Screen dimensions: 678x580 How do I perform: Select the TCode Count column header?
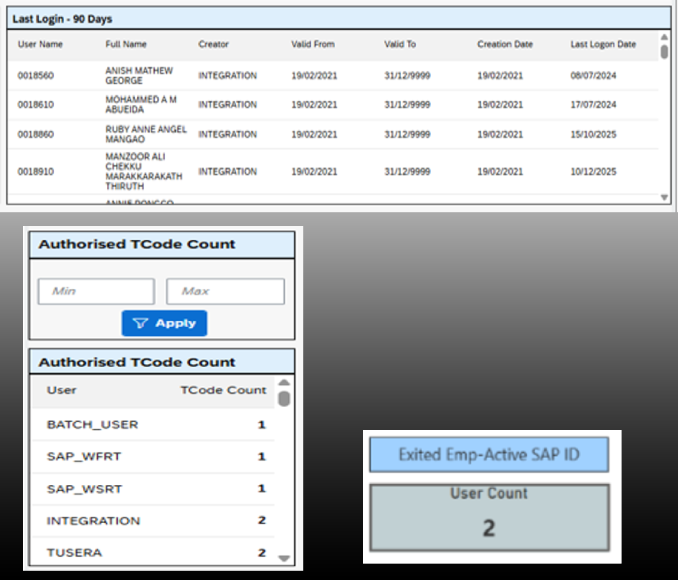click(223, 390)
